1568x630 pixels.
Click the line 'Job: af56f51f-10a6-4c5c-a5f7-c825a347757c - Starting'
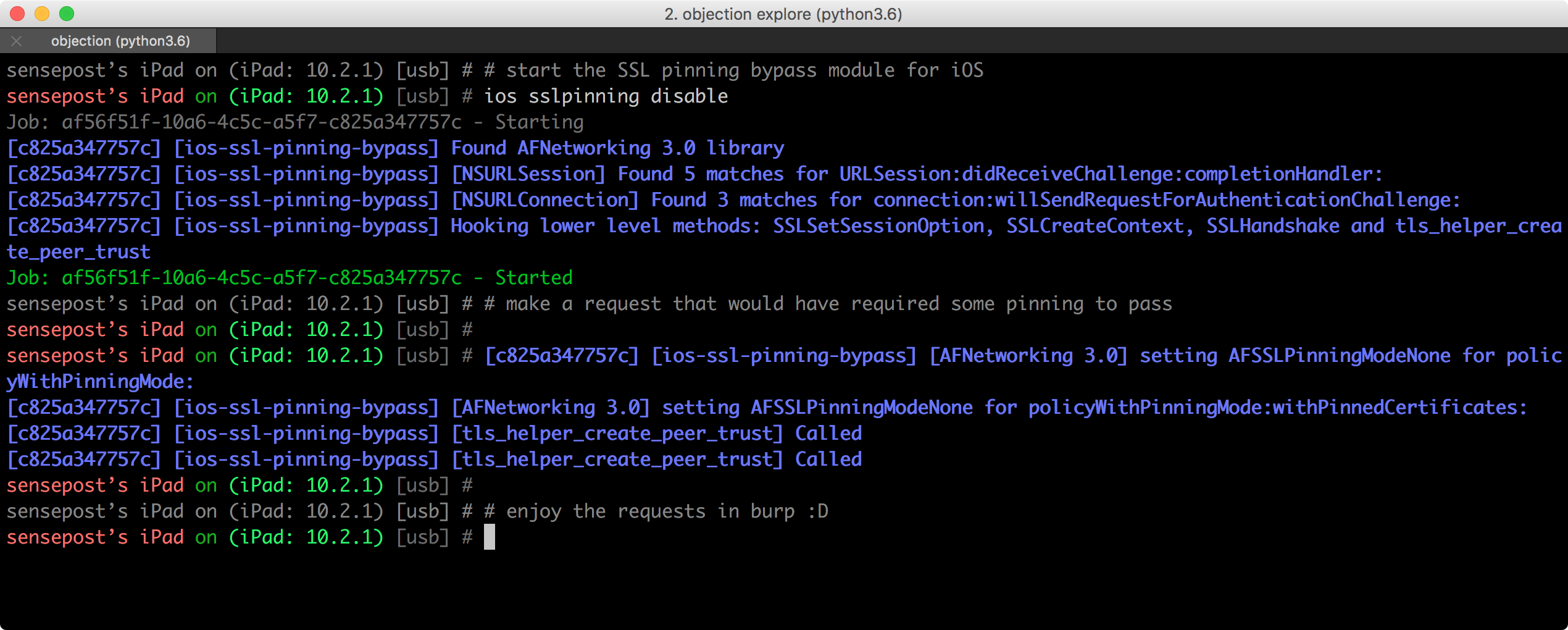295,122
